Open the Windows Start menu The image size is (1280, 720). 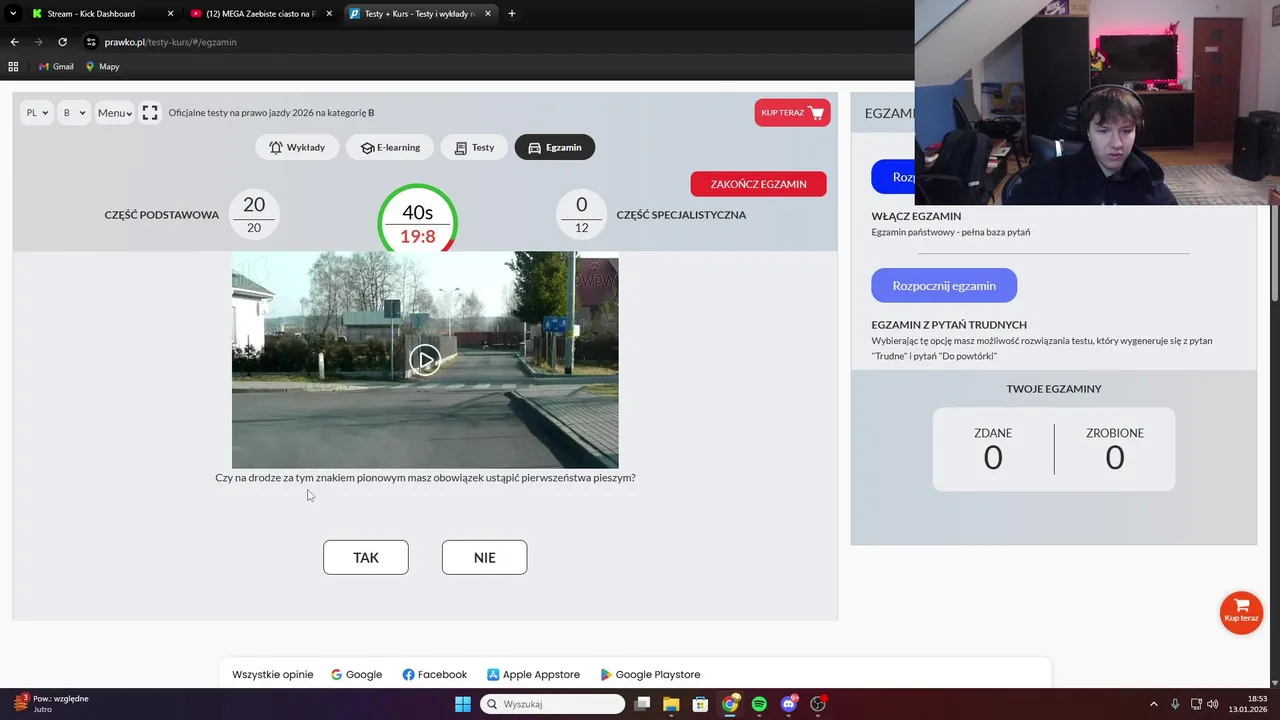click(463, 704)
